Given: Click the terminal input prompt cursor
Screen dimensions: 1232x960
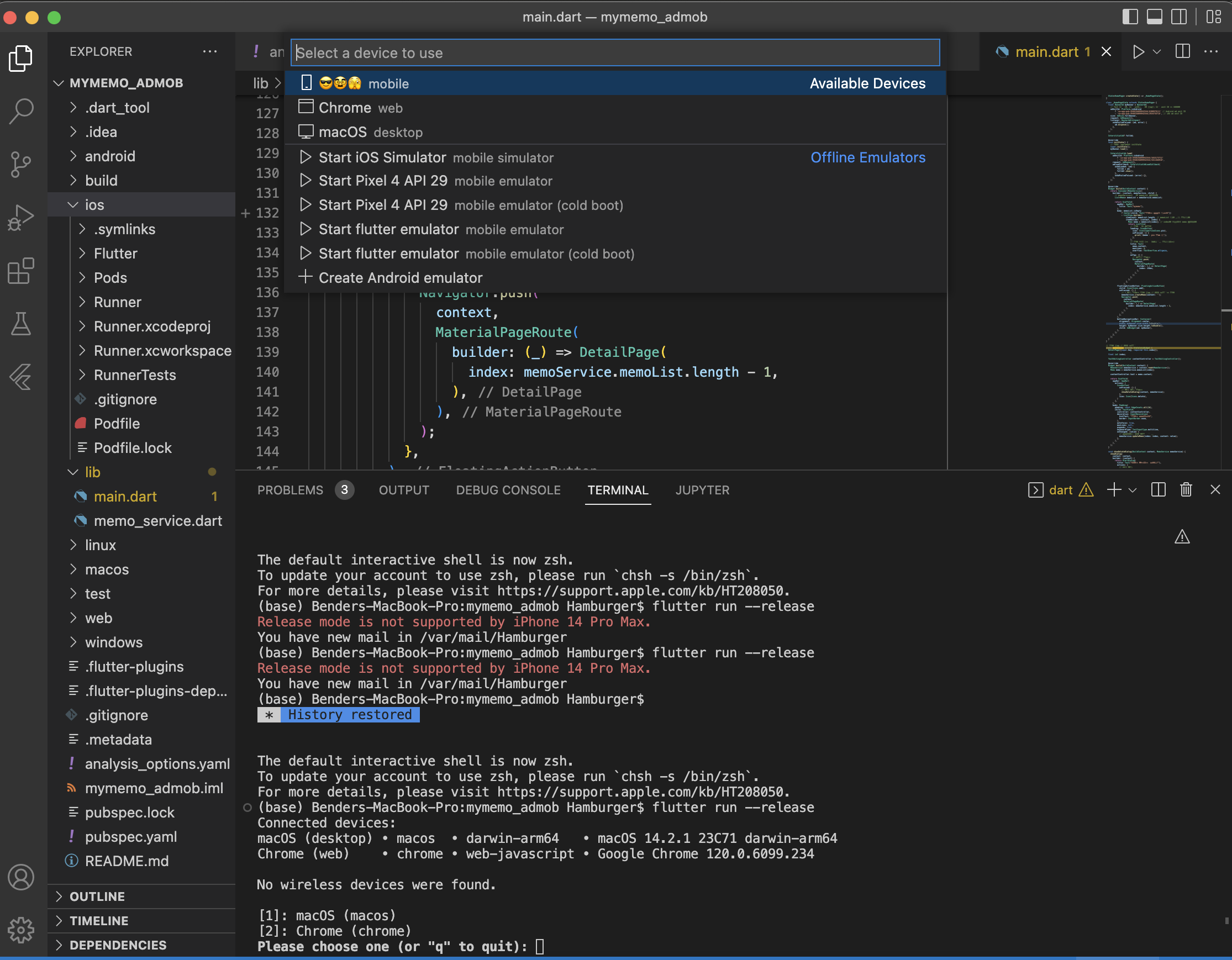Looking at the screenshot, I should (x=540, y=946).
